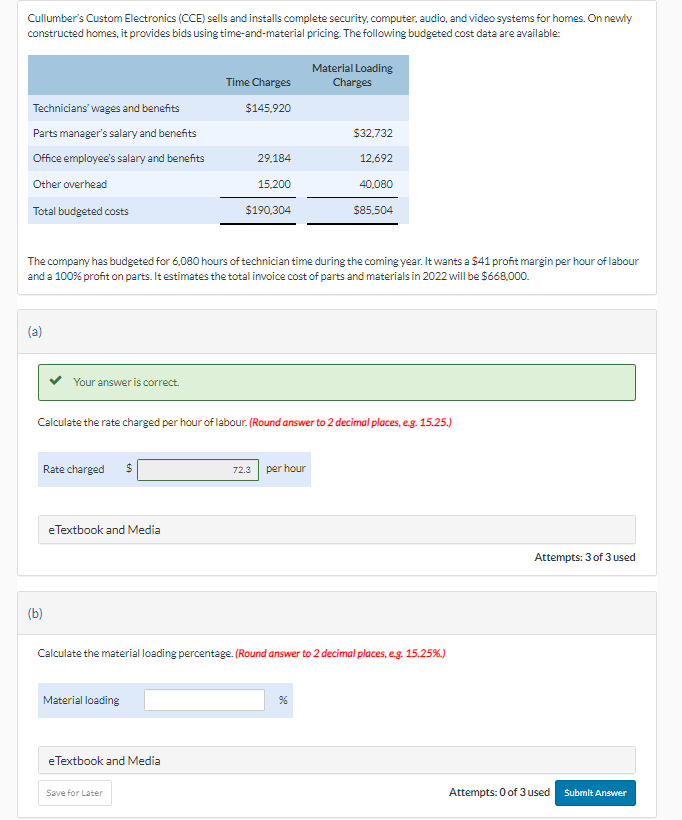This screenshot has width=682, height=820.
Task: Click the Material loading percentage input field
Action: [204, 700]
